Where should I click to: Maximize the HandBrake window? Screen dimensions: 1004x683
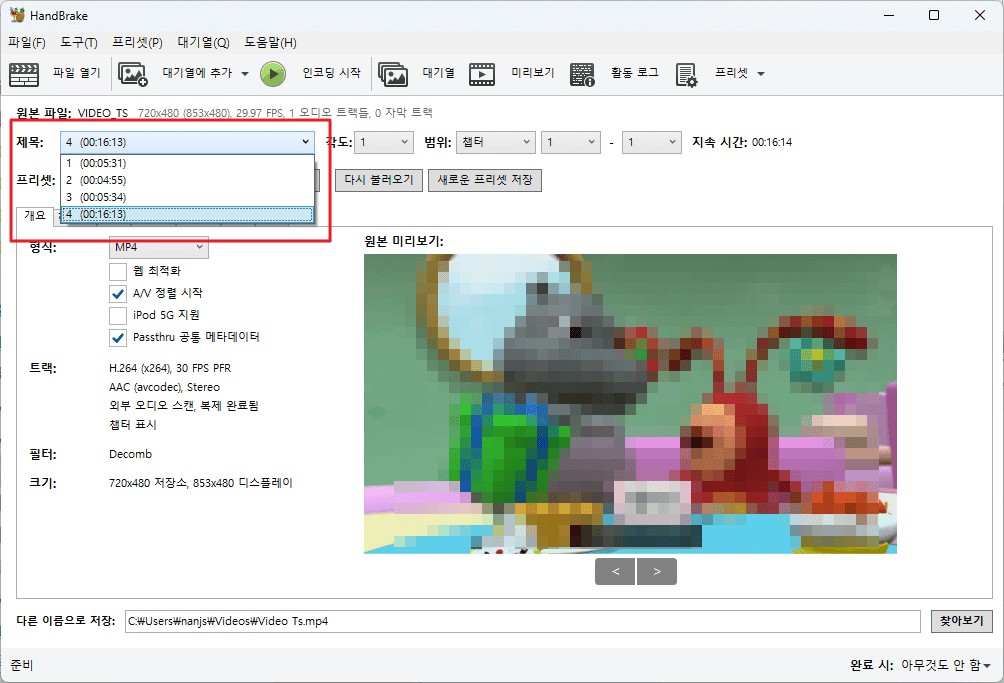tap(934, 15)
